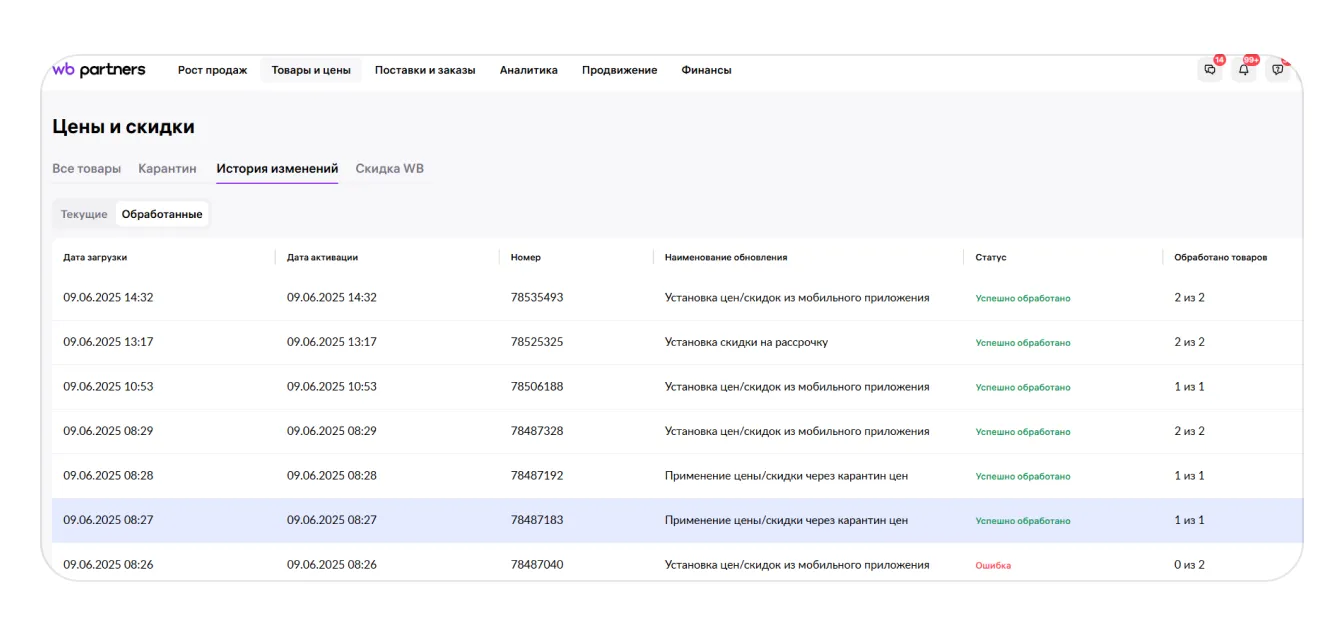1344x636 pixels.
Task: Click update number 78535493
Action: click(537, 298)
